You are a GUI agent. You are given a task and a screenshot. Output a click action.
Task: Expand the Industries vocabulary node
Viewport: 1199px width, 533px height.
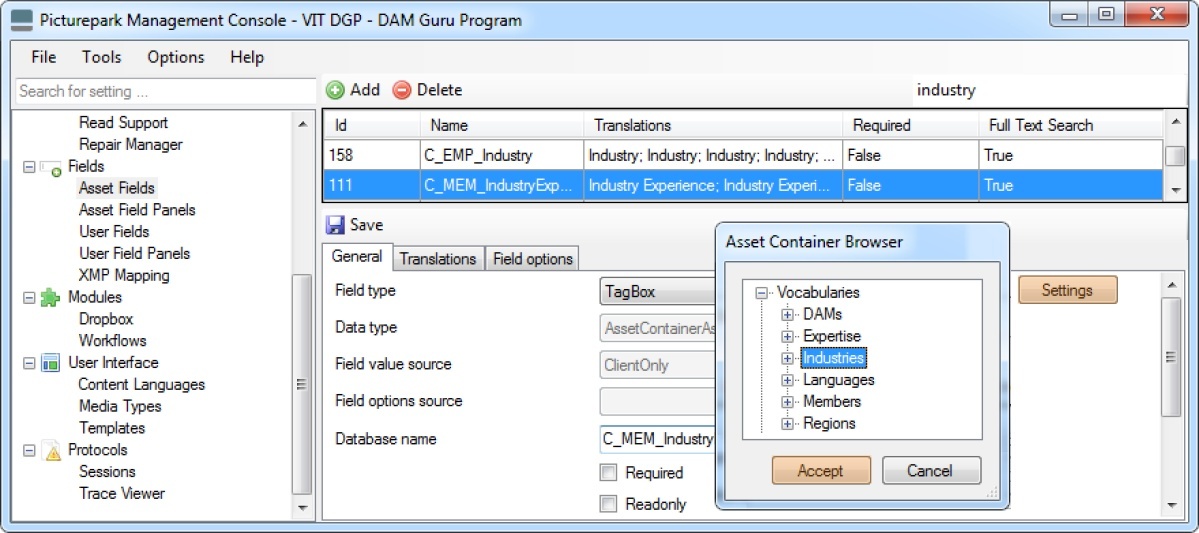tap(787, 358)
